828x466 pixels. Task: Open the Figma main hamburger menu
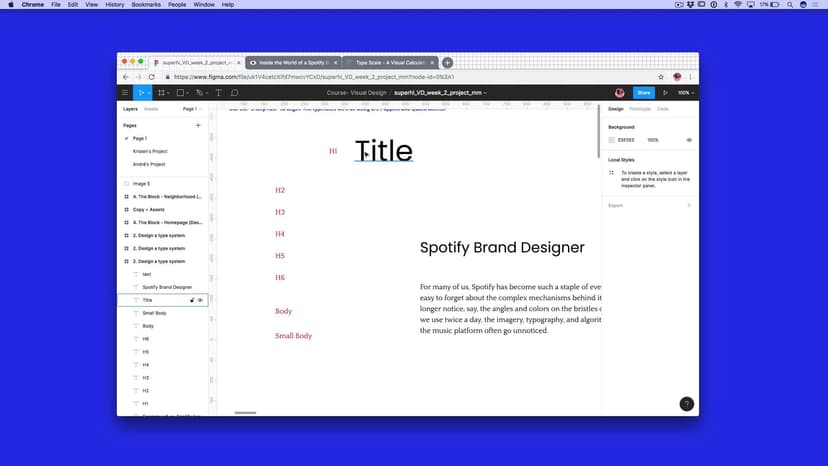[125, 92]
